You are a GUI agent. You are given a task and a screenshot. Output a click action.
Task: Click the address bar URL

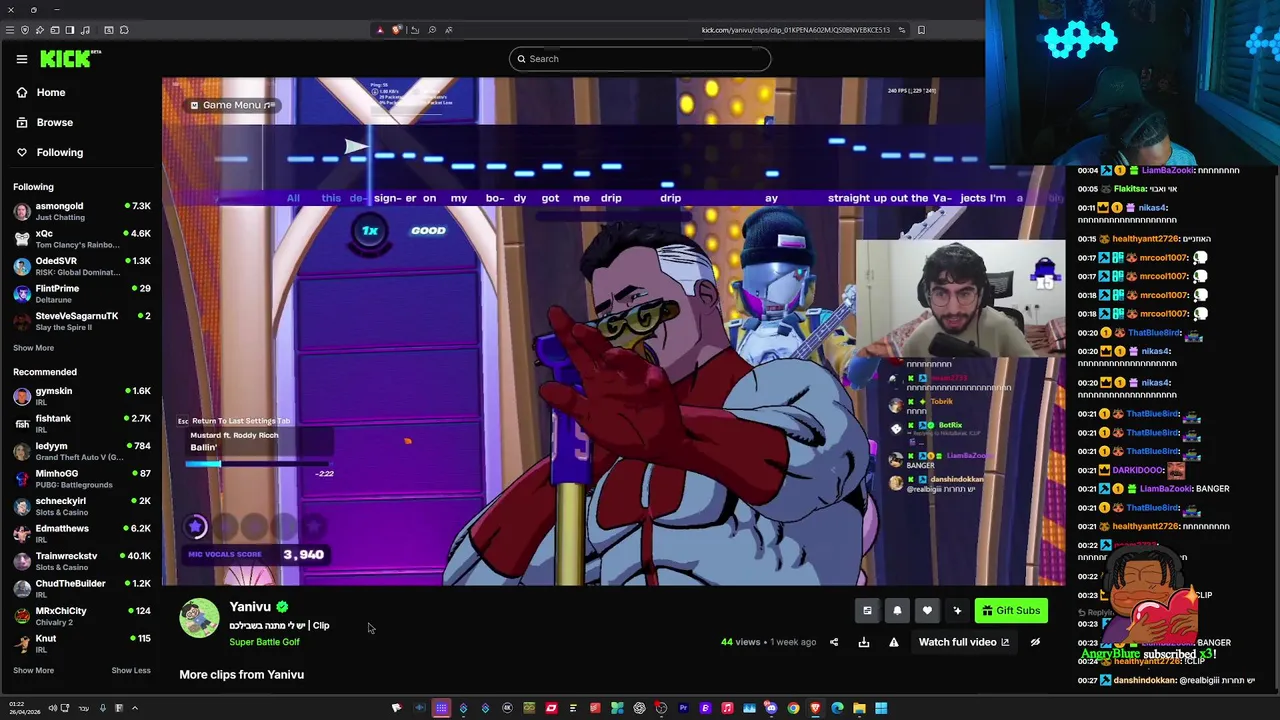point(795,30)
